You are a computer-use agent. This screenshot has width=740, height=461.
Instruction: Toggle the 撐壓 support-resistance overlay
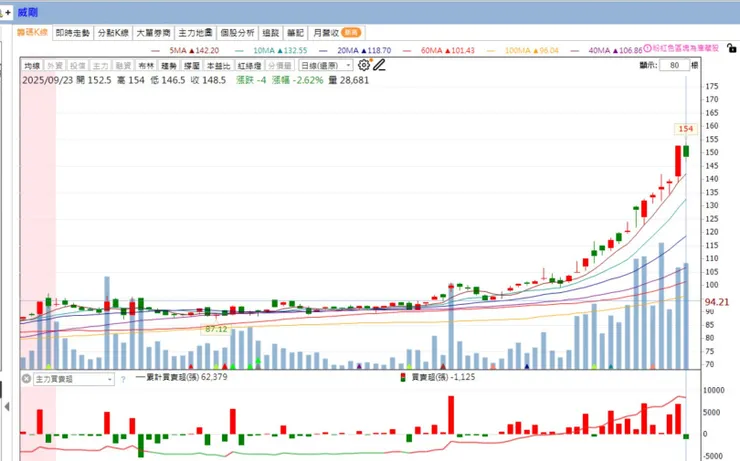point(192,65)
